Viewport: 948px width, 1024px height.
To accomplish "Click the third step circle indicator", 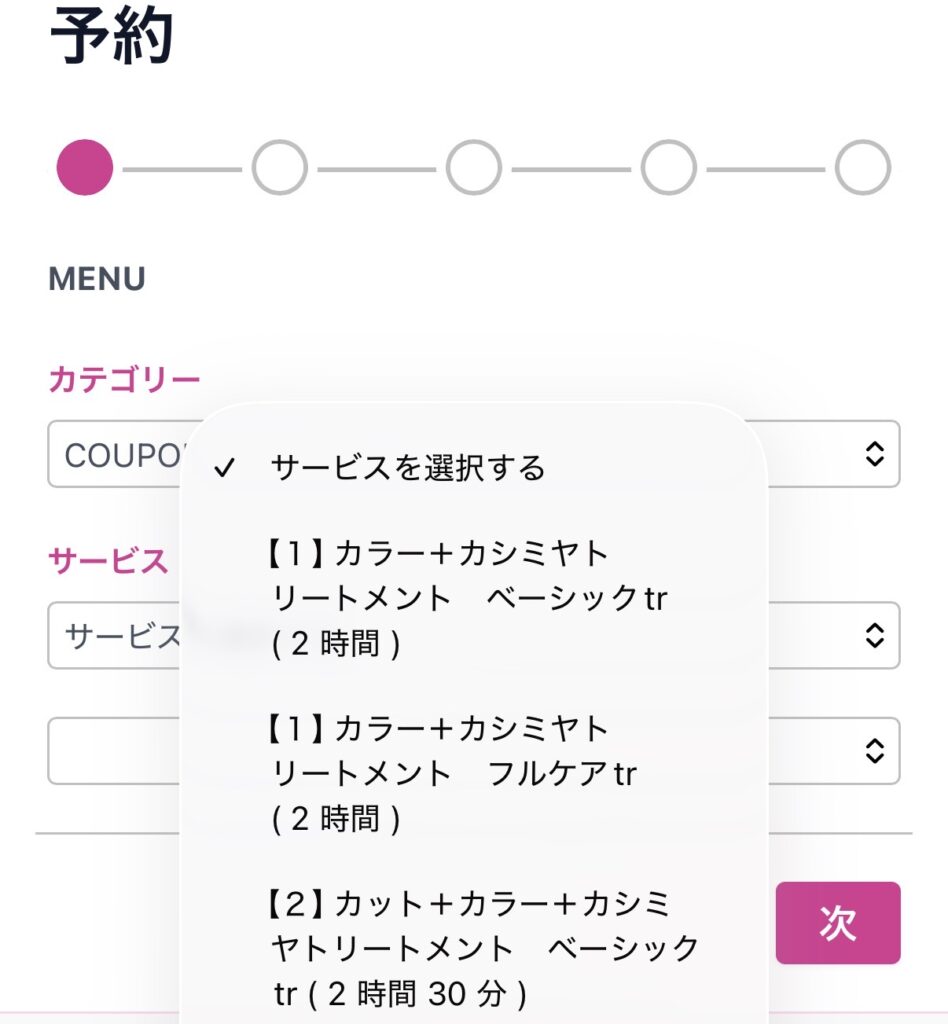I will [x=474, y=167].
